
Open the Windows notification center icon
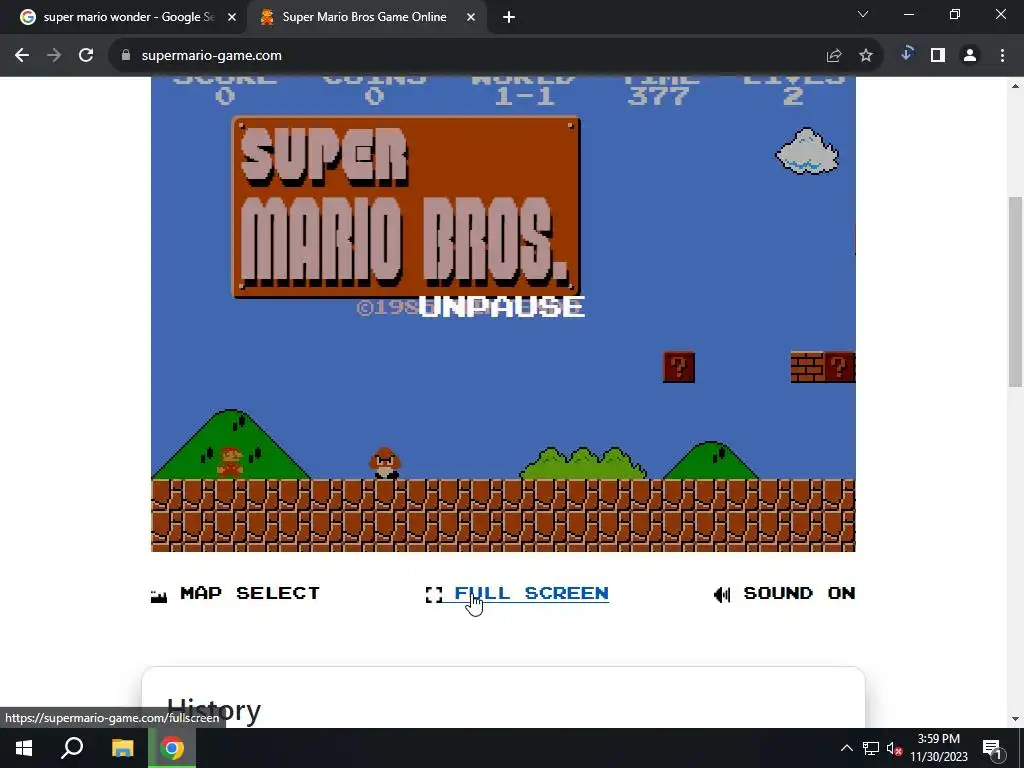tap(992, 748)
